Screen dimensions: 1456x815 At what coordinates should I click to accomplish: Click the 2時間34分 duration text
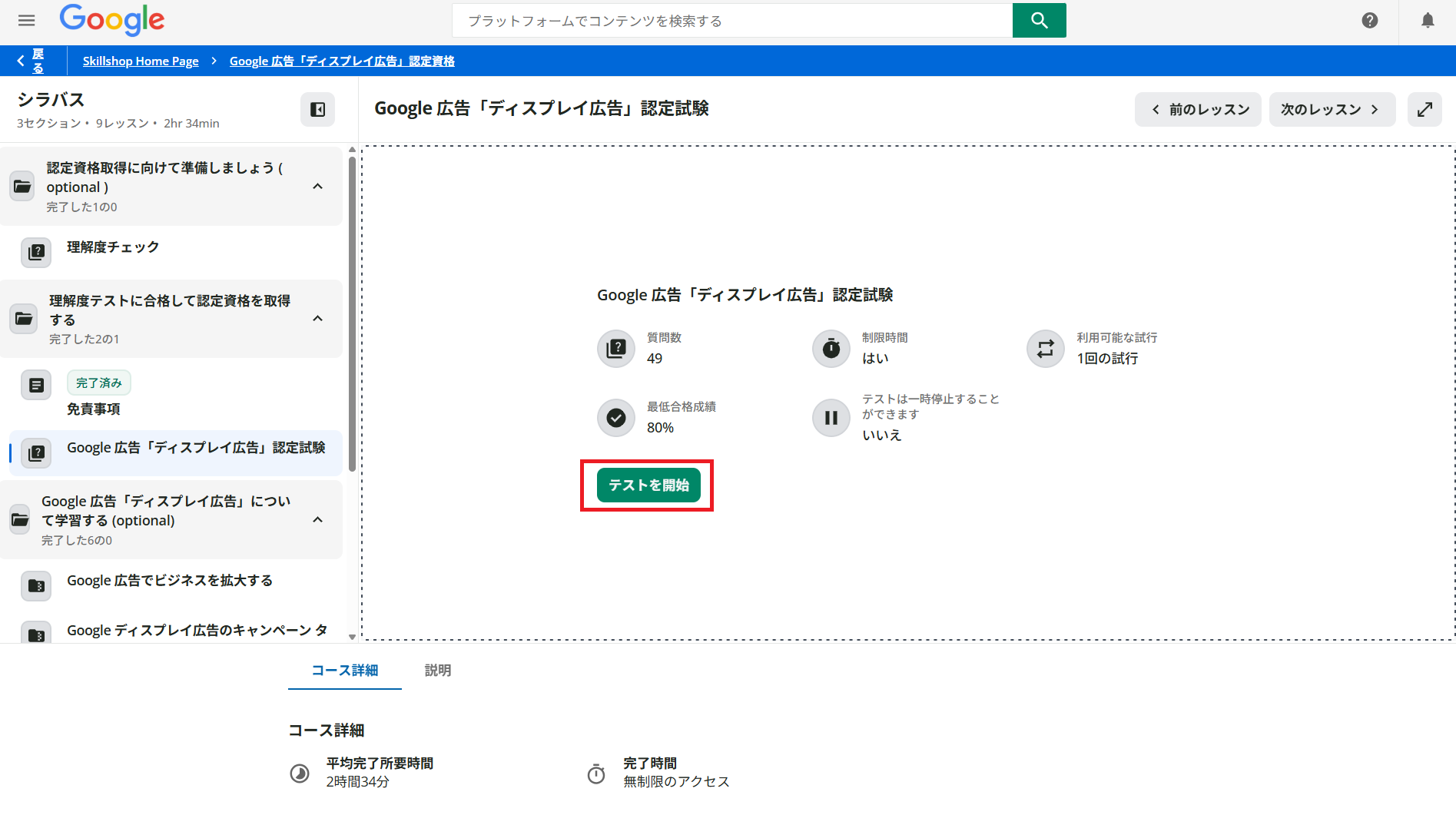click(x=357, y=782)
